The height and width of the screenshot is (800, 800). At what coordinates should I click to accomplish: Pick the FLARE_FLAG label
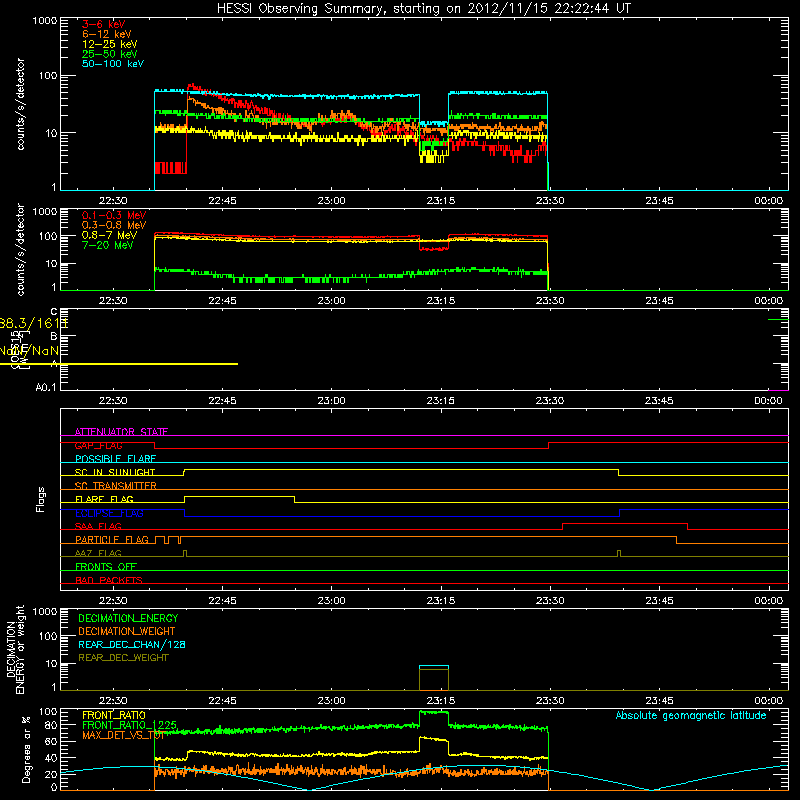(104, 499)
